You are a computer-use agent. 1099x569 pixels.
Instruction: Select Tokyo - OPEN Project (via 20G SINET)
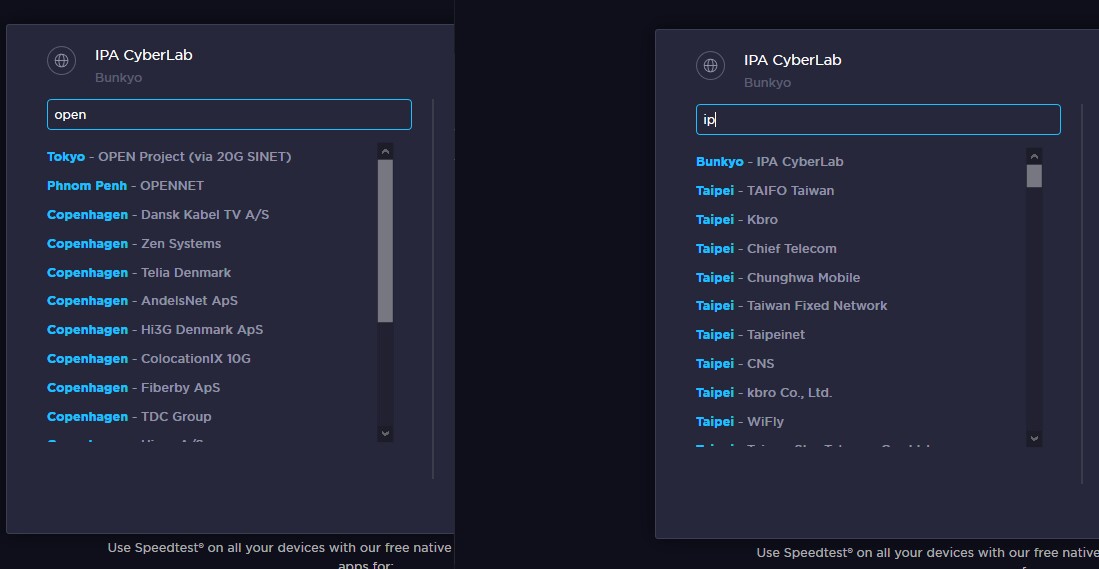(x=169, y=157)
